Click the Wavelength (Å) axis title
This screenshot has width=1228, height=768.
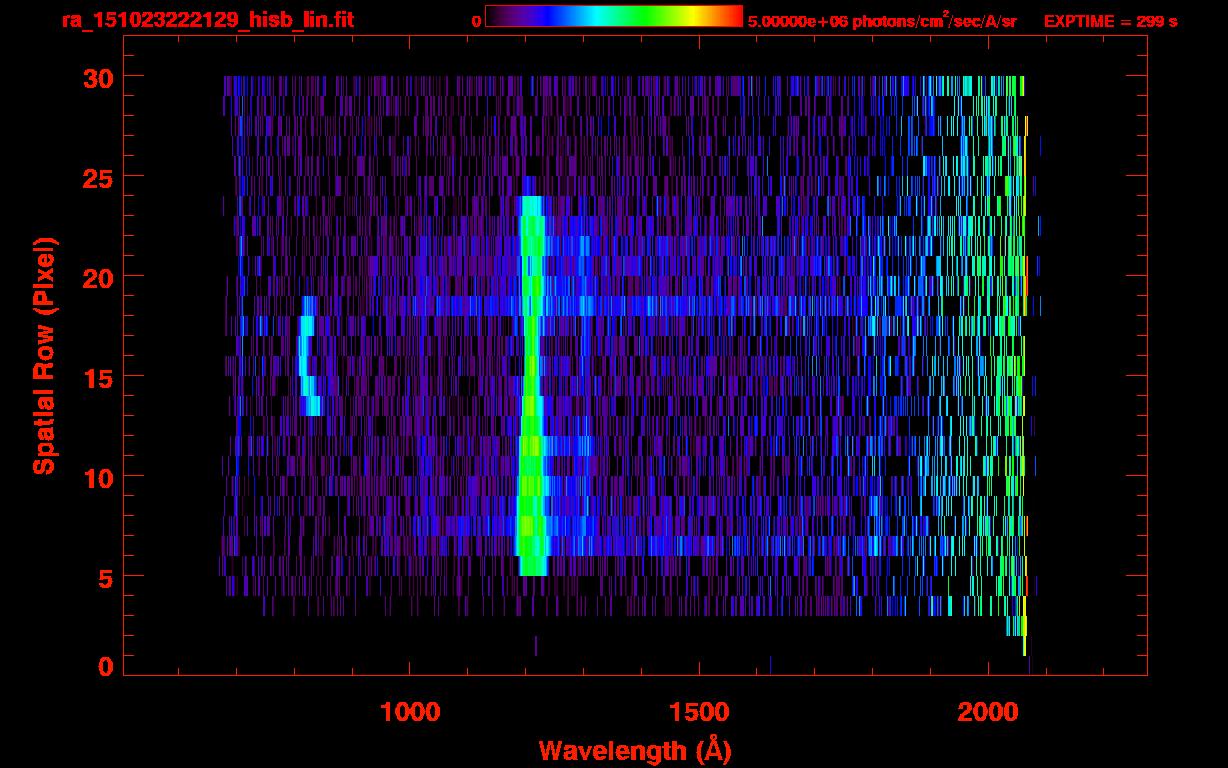click(634, 750)
